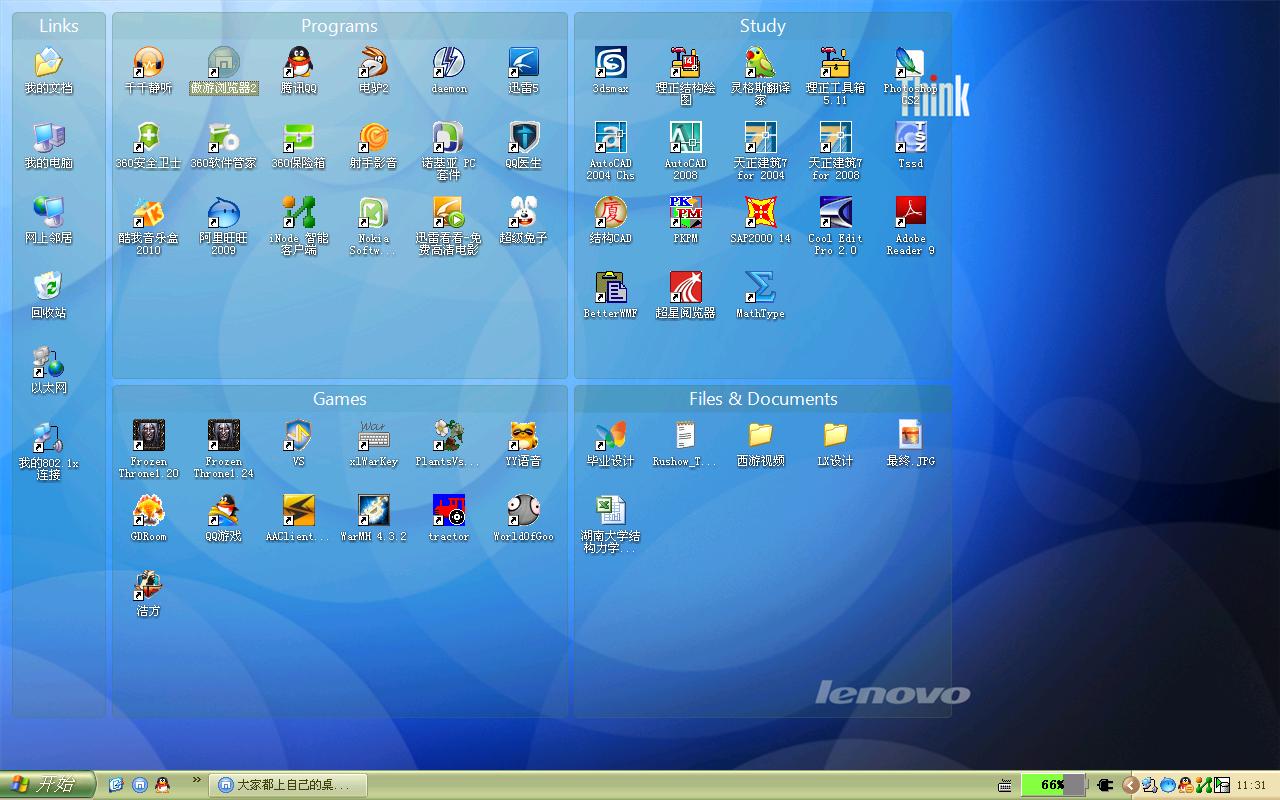Image resolution: width=1280 pixels, height=800 pixels.
Task: Select the daemon tools shortcut
Action: point(448,70)
